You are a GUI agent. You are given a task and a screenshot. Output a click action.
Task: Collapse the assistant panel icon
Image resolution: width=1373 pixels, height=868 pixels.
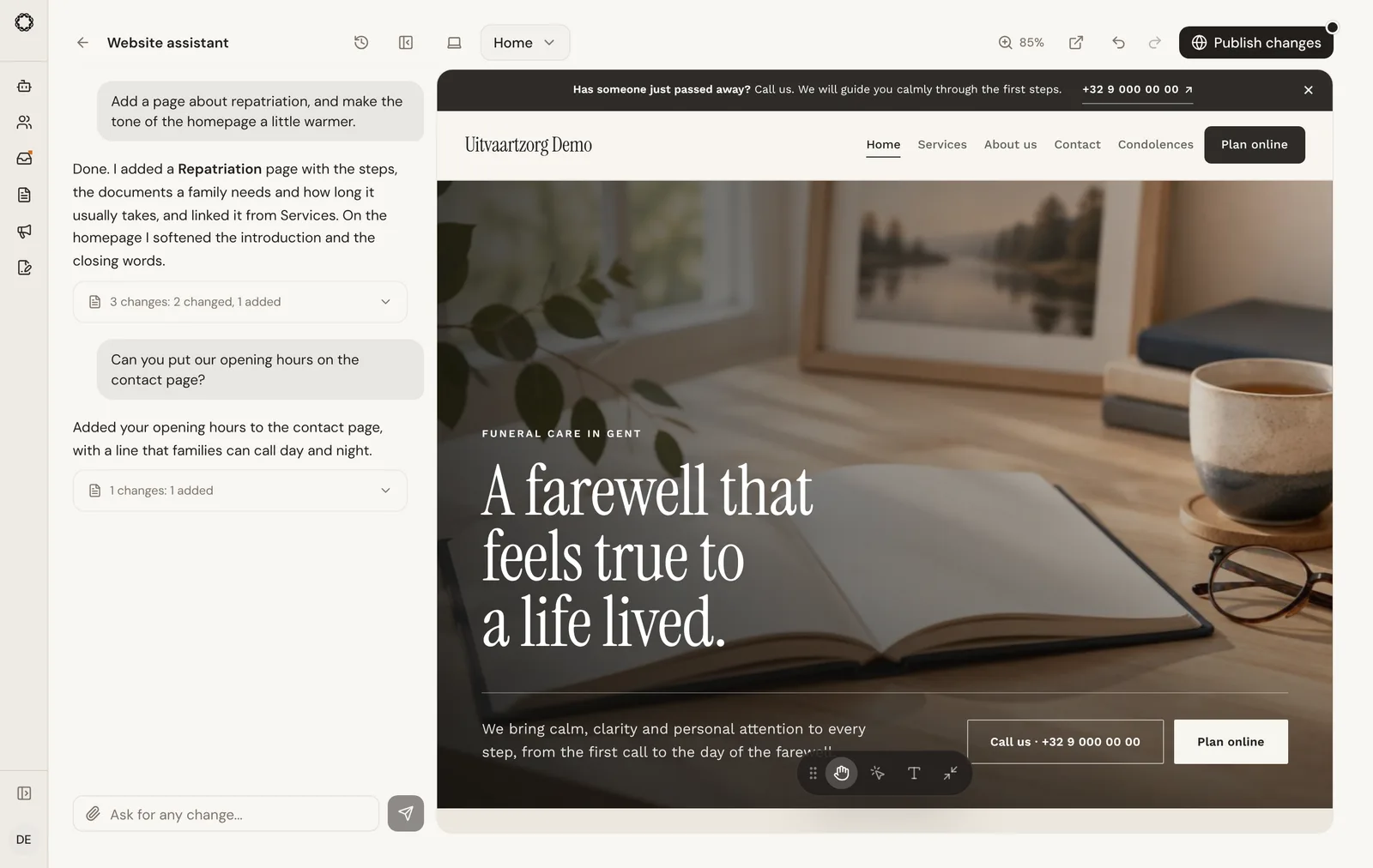[406, 43]
